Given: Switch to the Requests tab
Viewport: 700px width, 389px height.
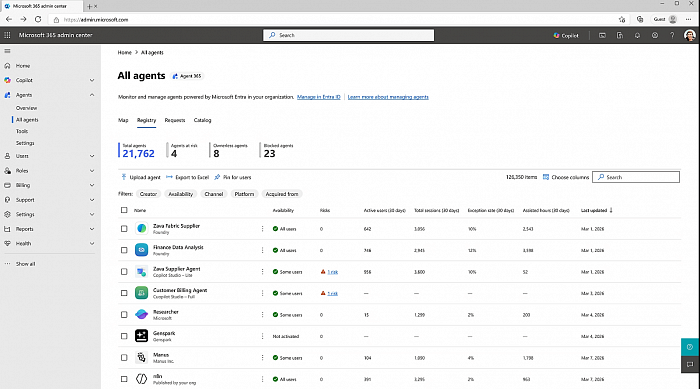Looking at the screenshot, I should point(175,120).
